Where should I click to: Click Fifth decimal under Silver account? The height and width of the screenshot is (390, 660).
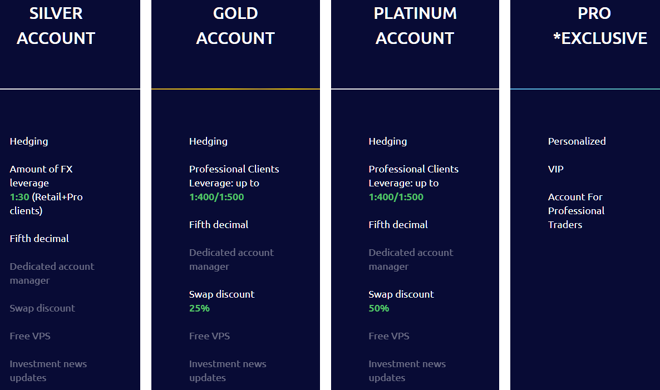(39, 239)
